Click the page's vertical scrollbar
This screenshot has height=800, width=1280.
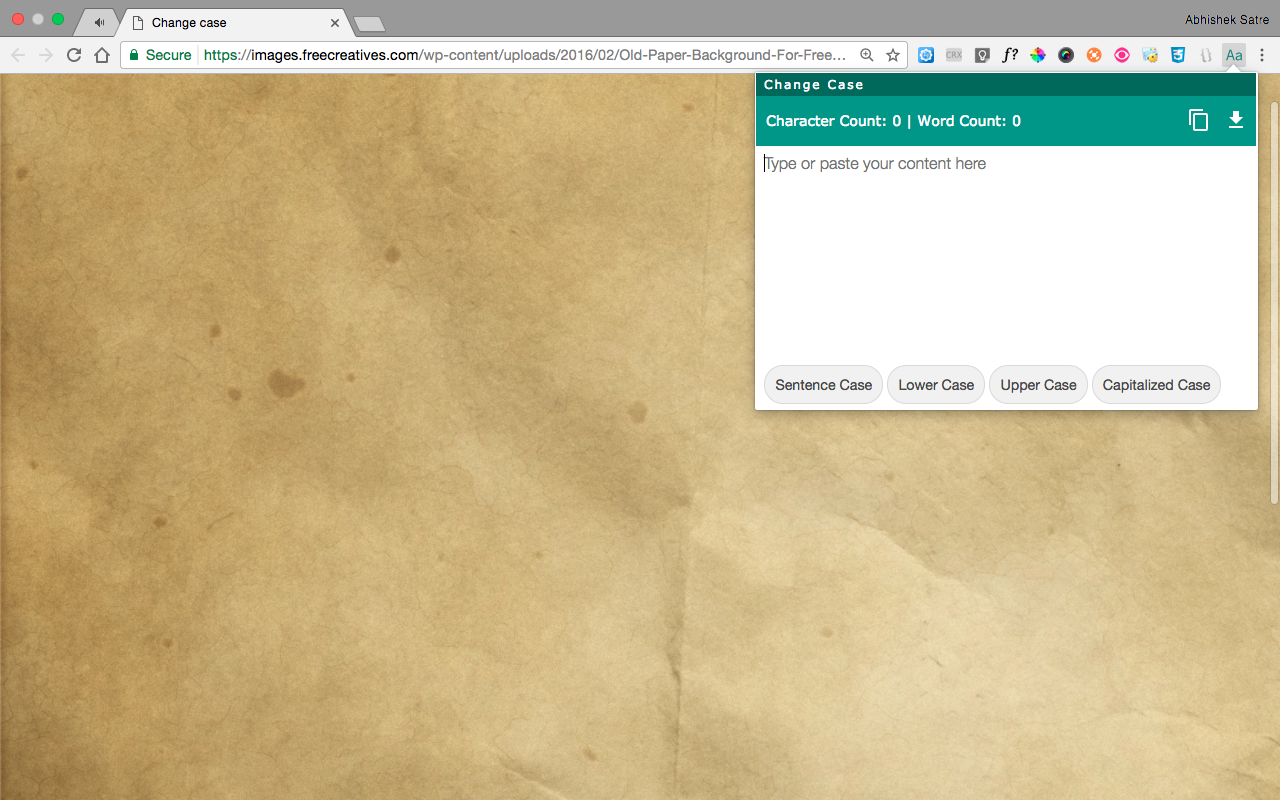[1274, 302]
